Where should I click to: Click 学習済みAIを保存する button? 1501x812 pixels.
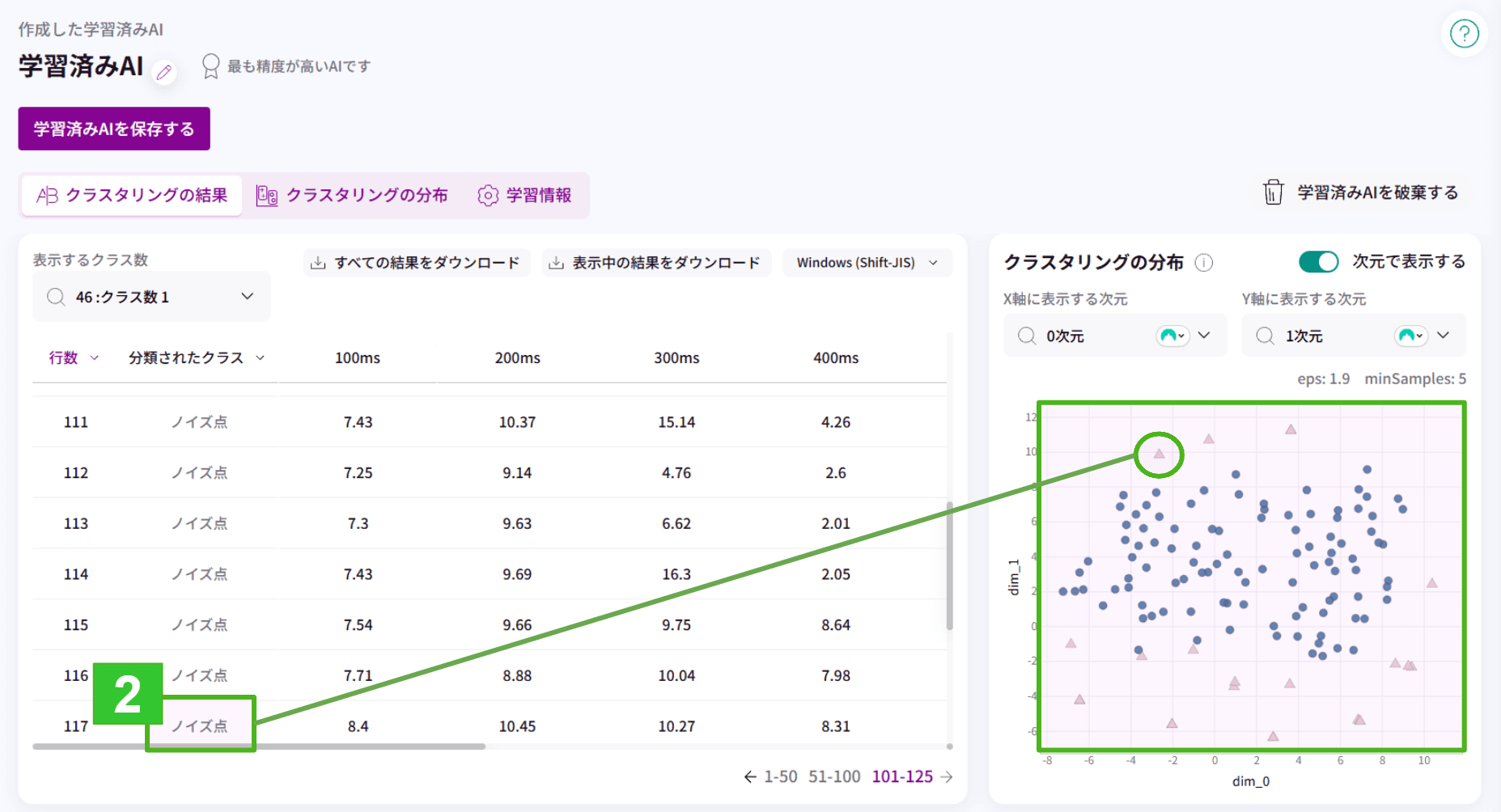114,129
